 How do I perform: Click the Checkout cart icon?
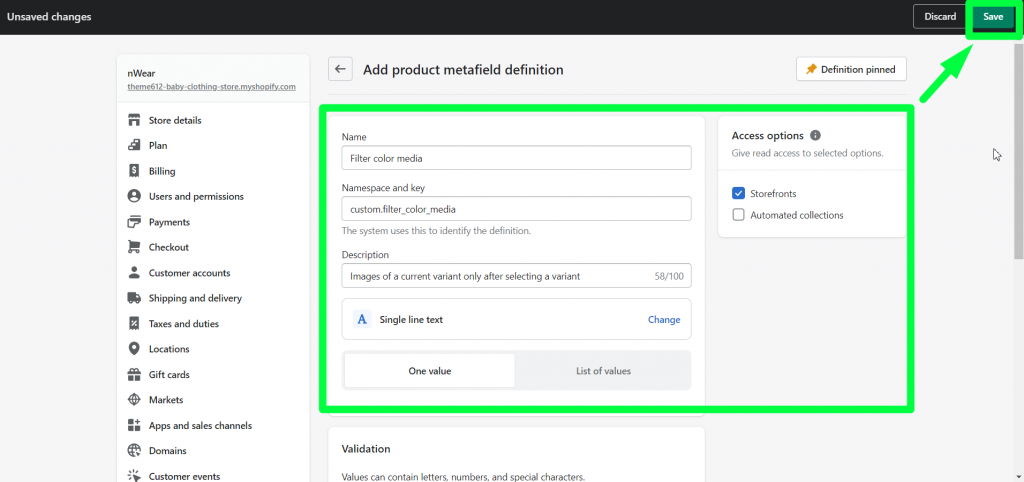point(135,248)
